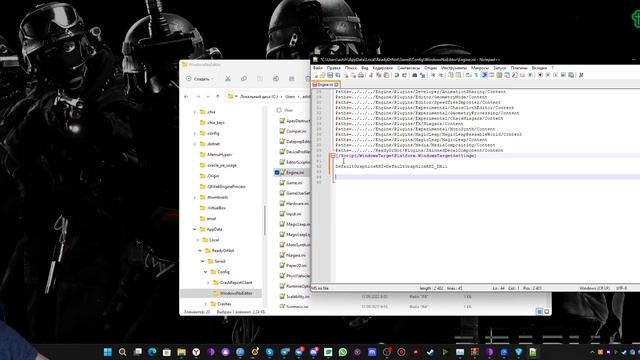Expand the .config folder in tree
This screenshot has height=360, width=640.
[195, 133]
